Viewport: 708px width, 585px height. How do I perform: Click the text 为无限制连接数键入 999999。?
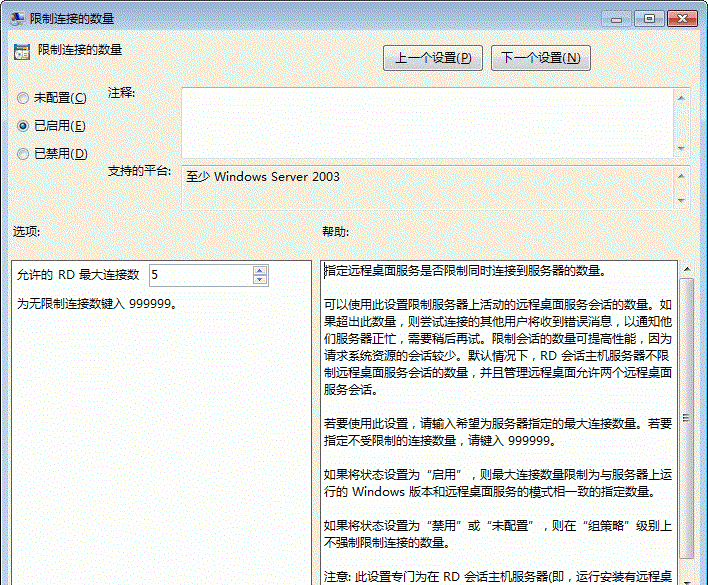[x=97, y=304]
